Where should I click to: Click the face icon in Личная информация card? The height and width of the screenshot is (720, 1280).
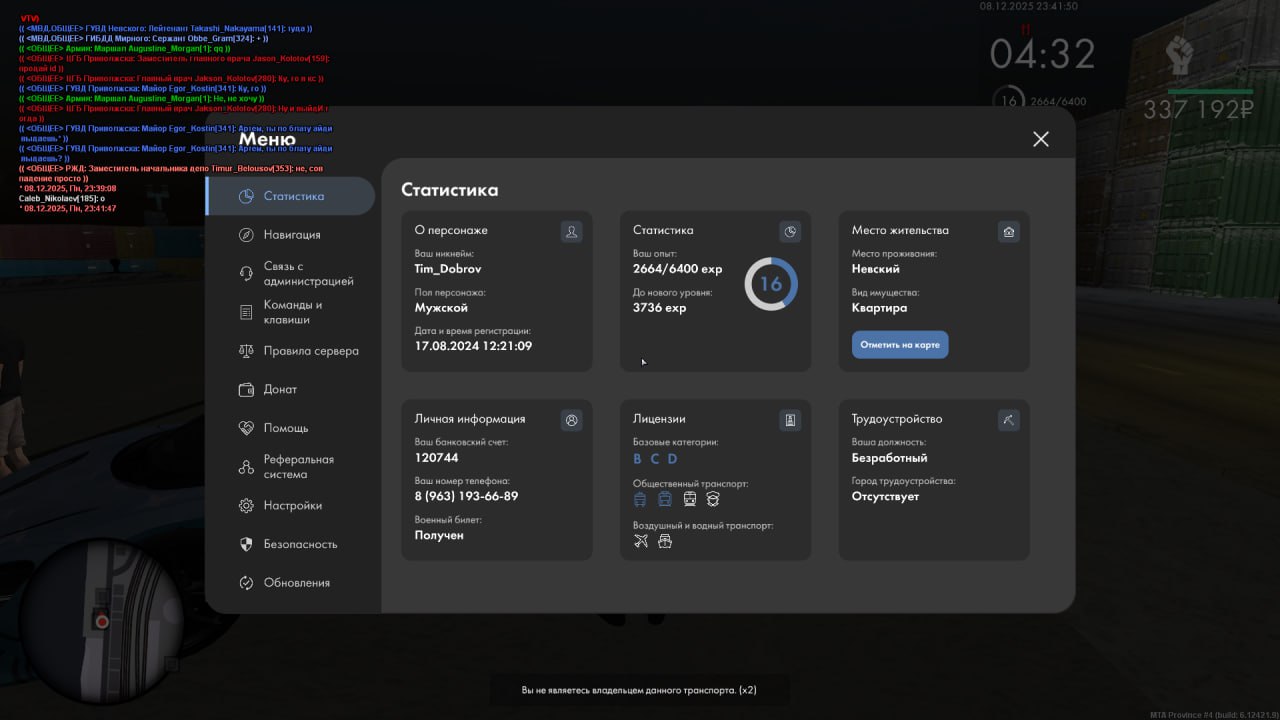(x=572, y=421)
